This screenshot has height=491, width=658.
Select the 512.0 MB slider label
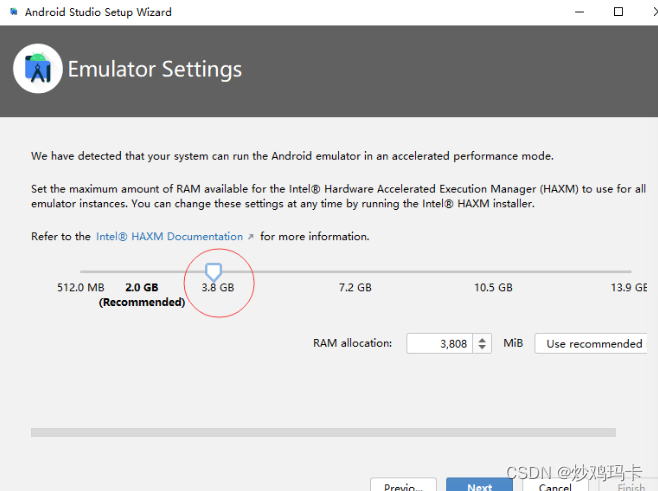point(81,287)
